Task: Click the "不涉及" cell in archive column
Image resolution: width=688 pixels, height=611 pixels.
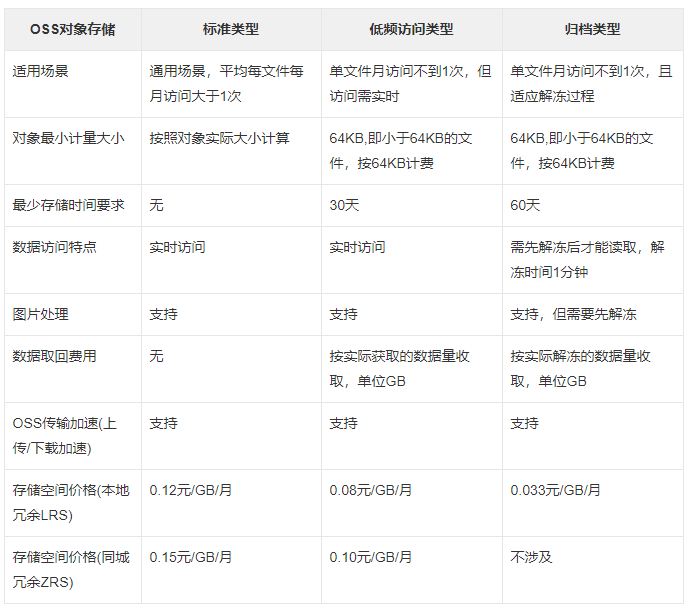Action: click(531, 557)
